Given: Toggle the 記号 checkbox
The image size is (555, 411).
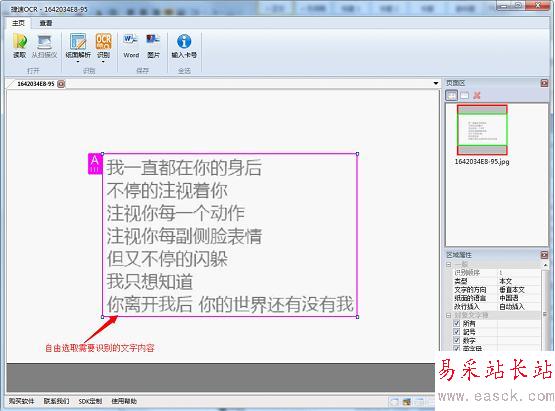Looking at the screenshot, I should [457, 332].
